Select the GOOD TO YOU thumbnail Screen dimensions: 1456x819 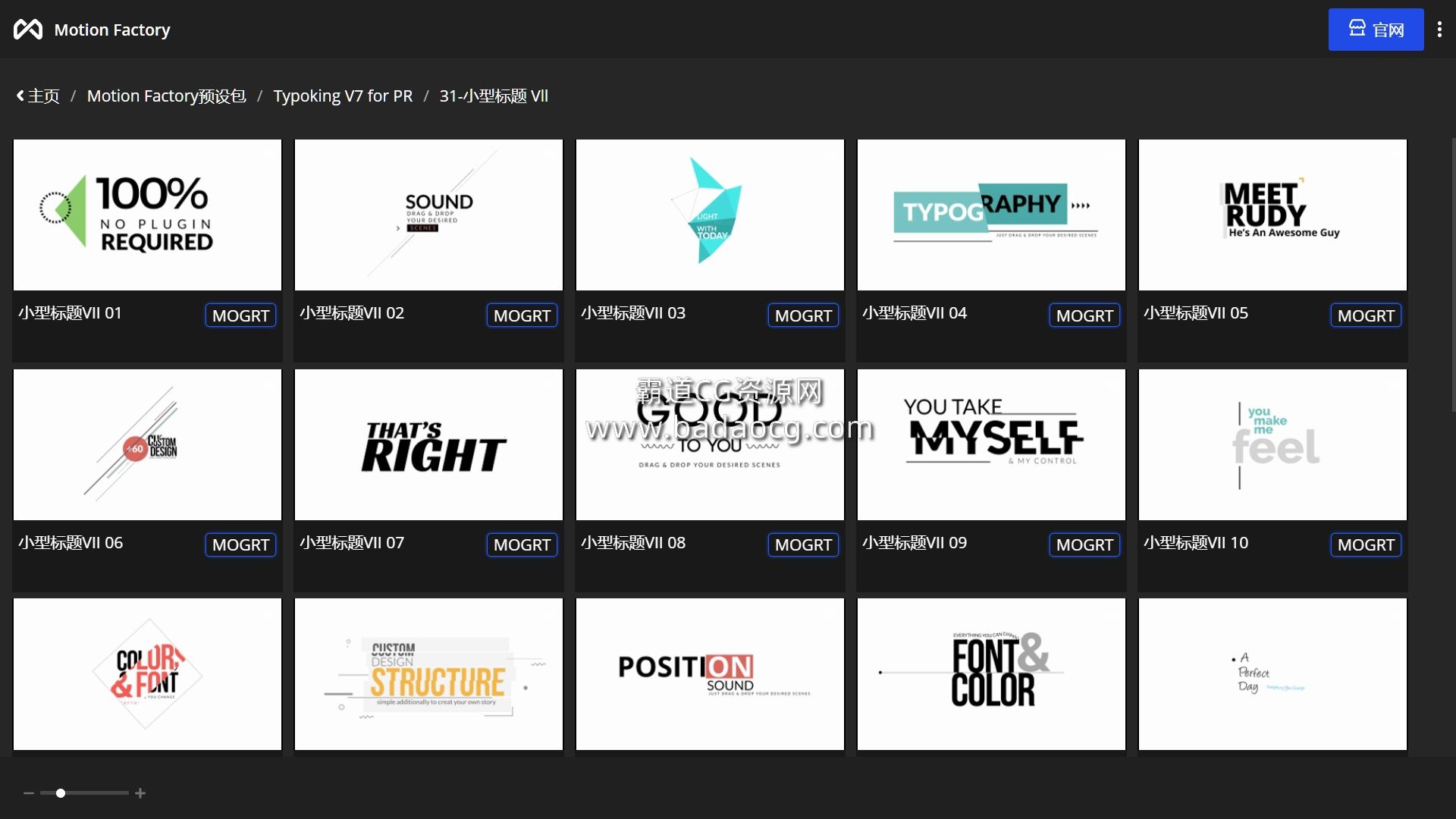[710, 444]
